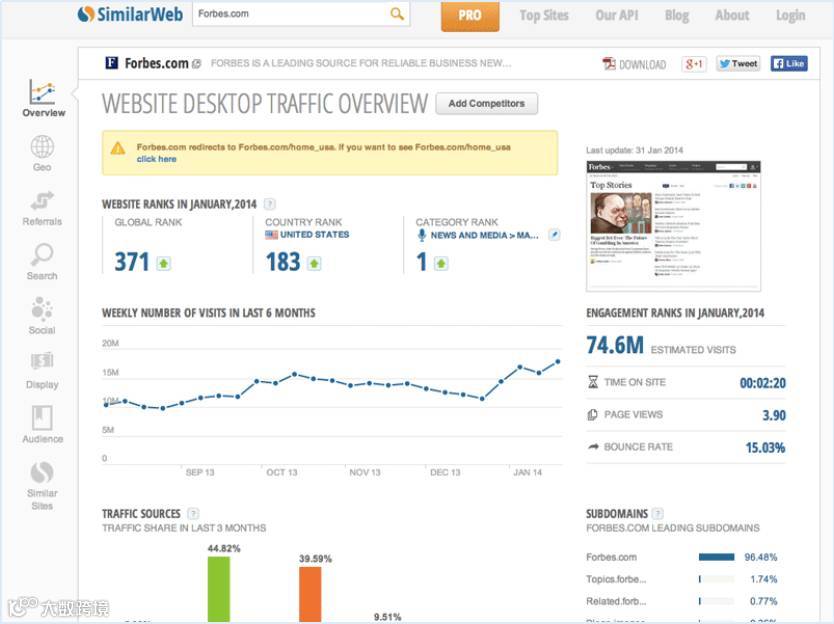Click the search magnifier icon
The image size is (834, 624).
397,14
